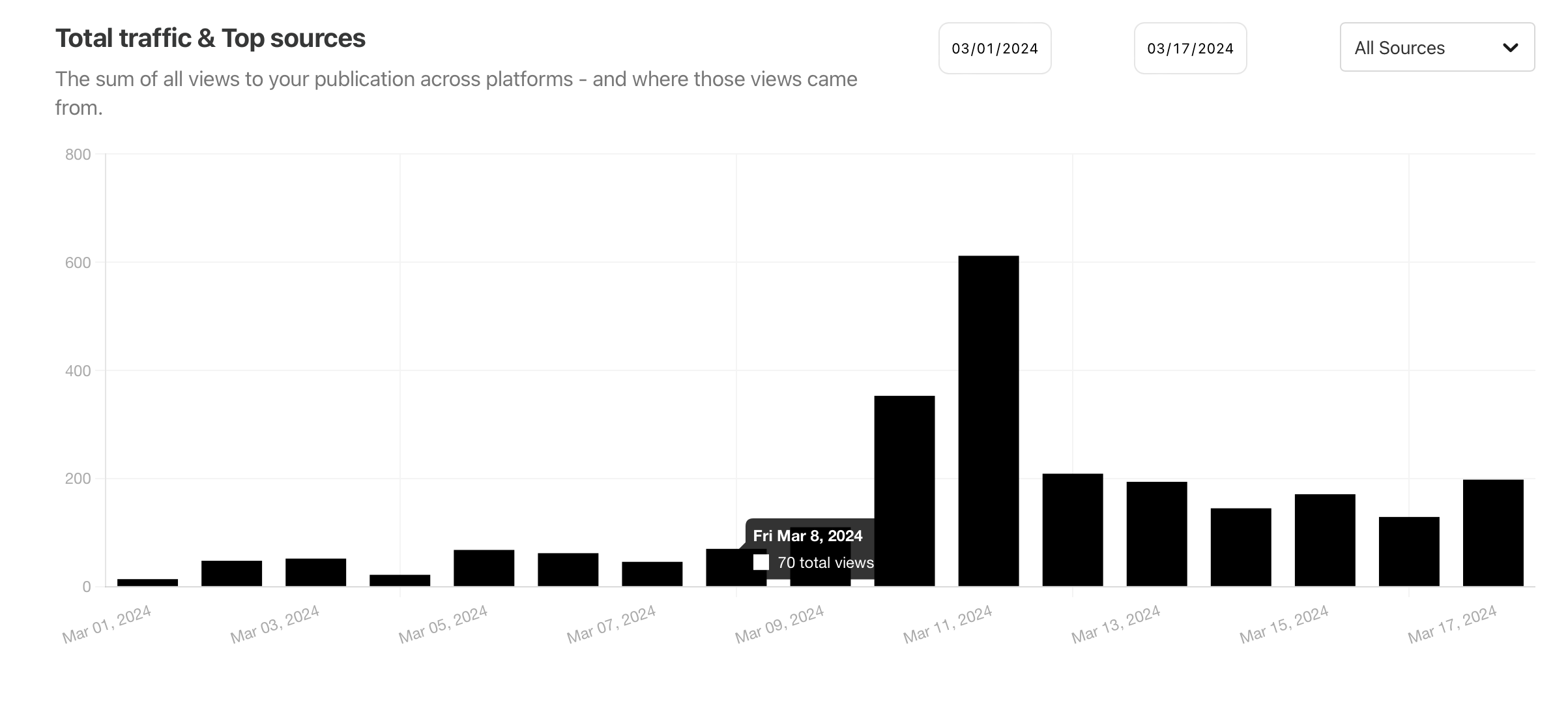Select the Mar 15 traffic bar
Image resolution: width=1568 pixels, height=712 pixels.
[1324, 540]
